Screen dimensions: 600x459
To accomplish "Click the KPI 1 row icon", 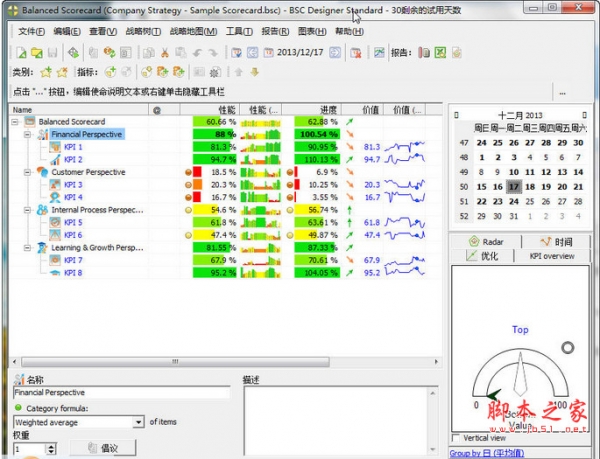I will click(55, 147).
